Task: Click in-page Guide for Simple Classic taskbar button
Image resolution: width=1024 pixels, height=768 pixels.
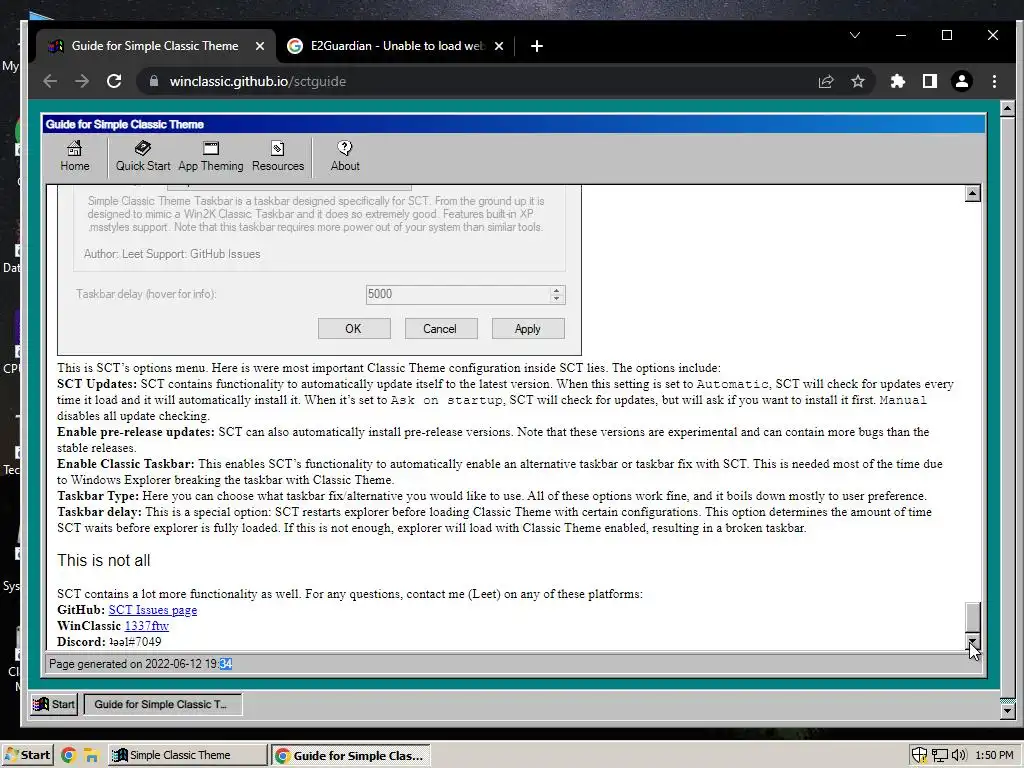Action: coord(163,704)
